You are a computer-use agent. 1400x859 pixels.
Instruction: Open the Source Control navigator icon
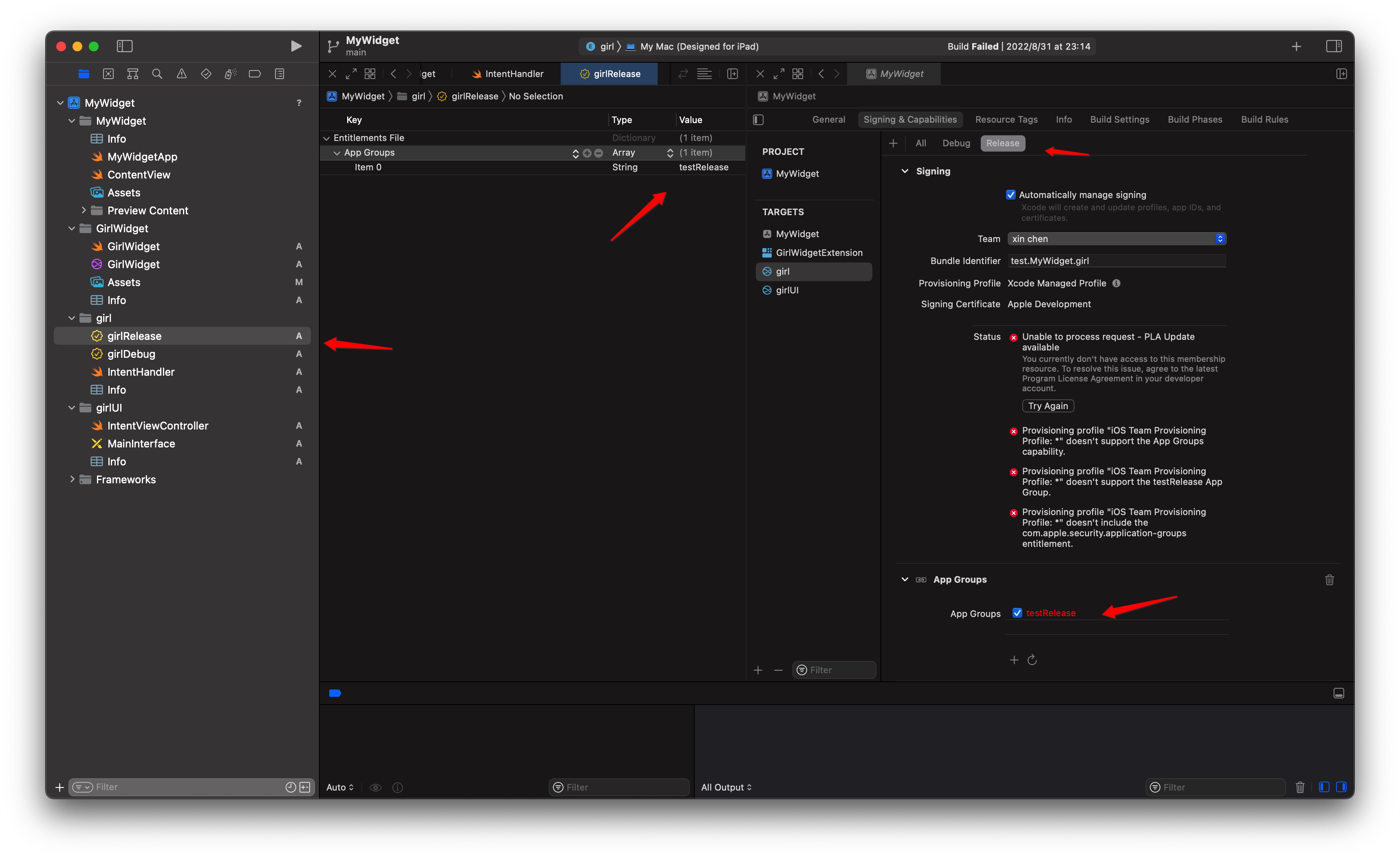click(x=108, y=74)
